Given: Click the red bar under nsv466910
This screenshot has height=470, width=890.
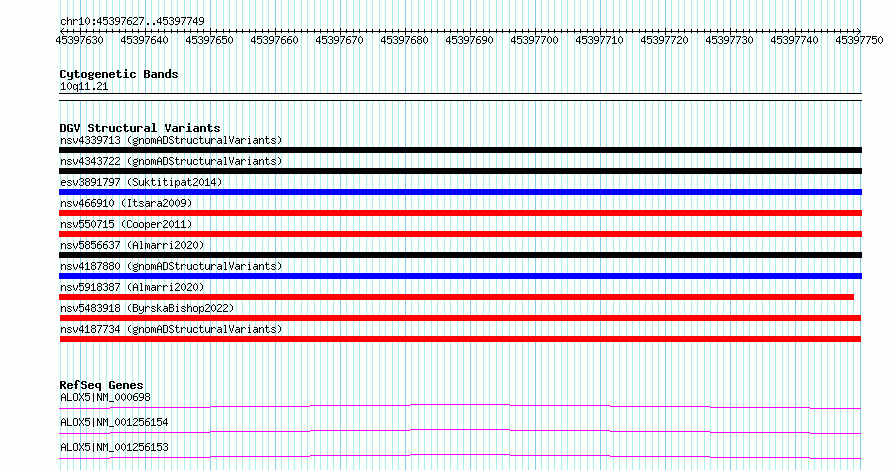Looking at the screenshot, I should pos(460,213).
